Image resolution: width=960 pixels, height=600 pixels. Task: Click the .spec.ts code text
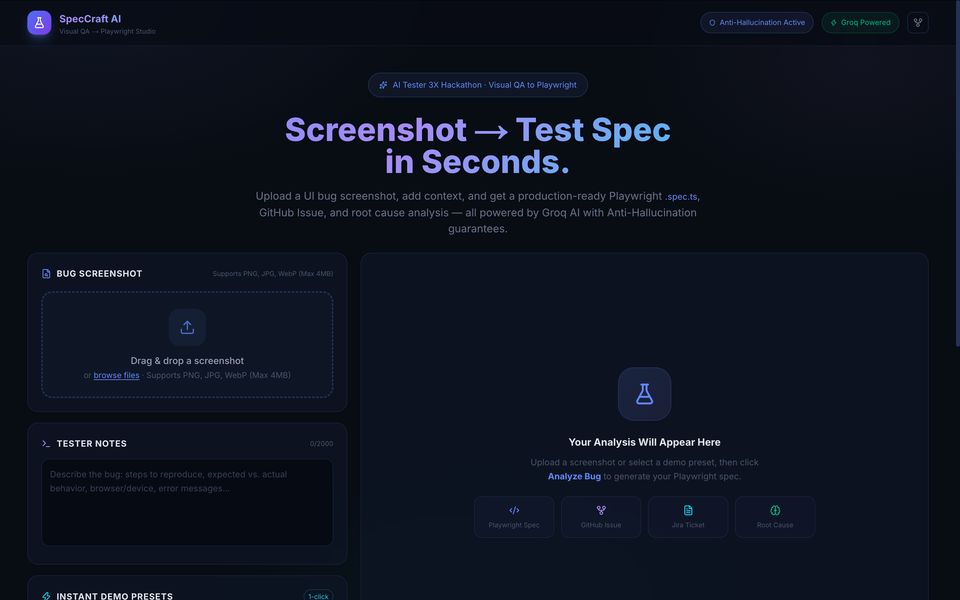(681, 197)
